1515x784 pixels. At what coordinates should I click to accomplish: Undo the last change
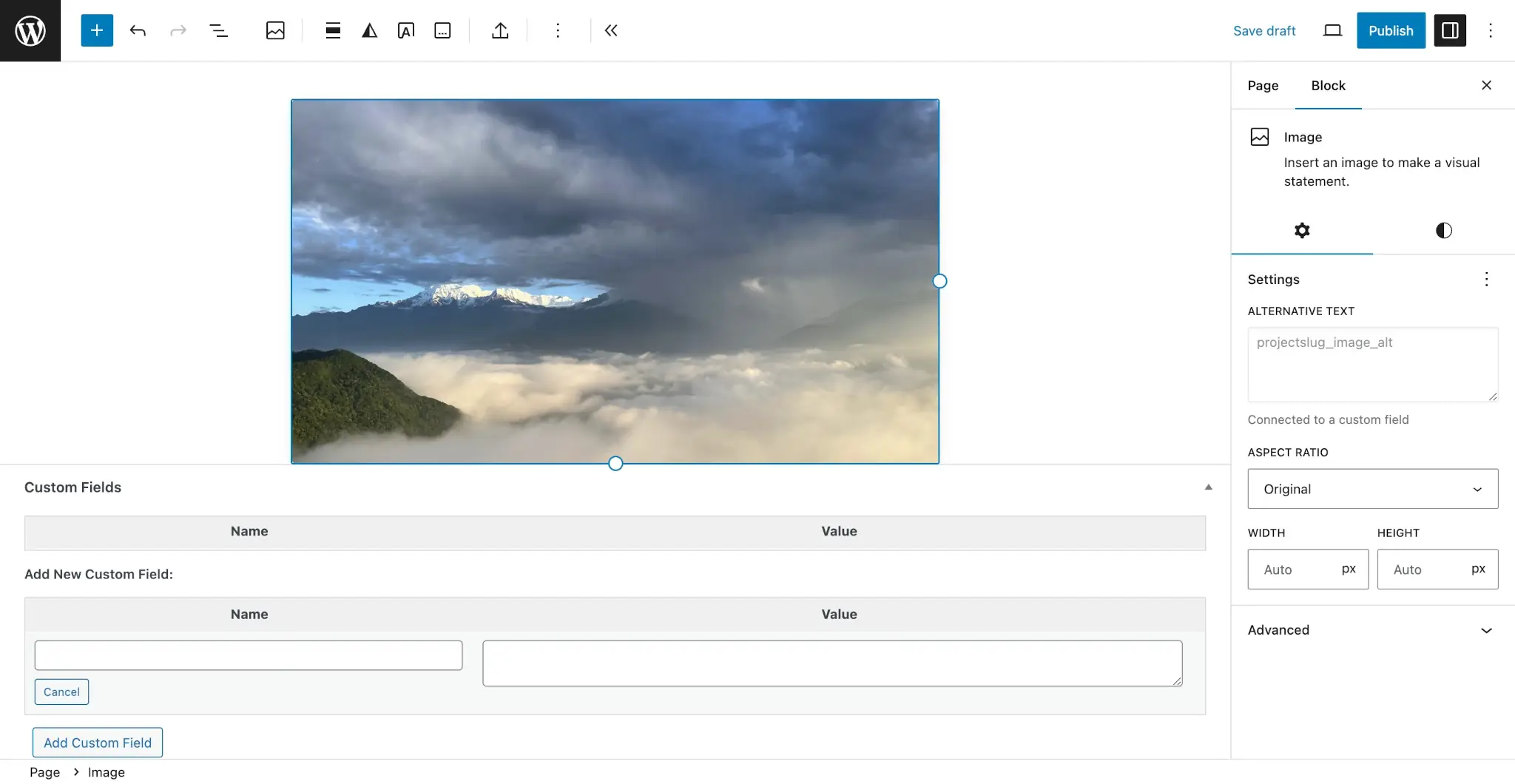pyautogui.click(x=138, y=30)
